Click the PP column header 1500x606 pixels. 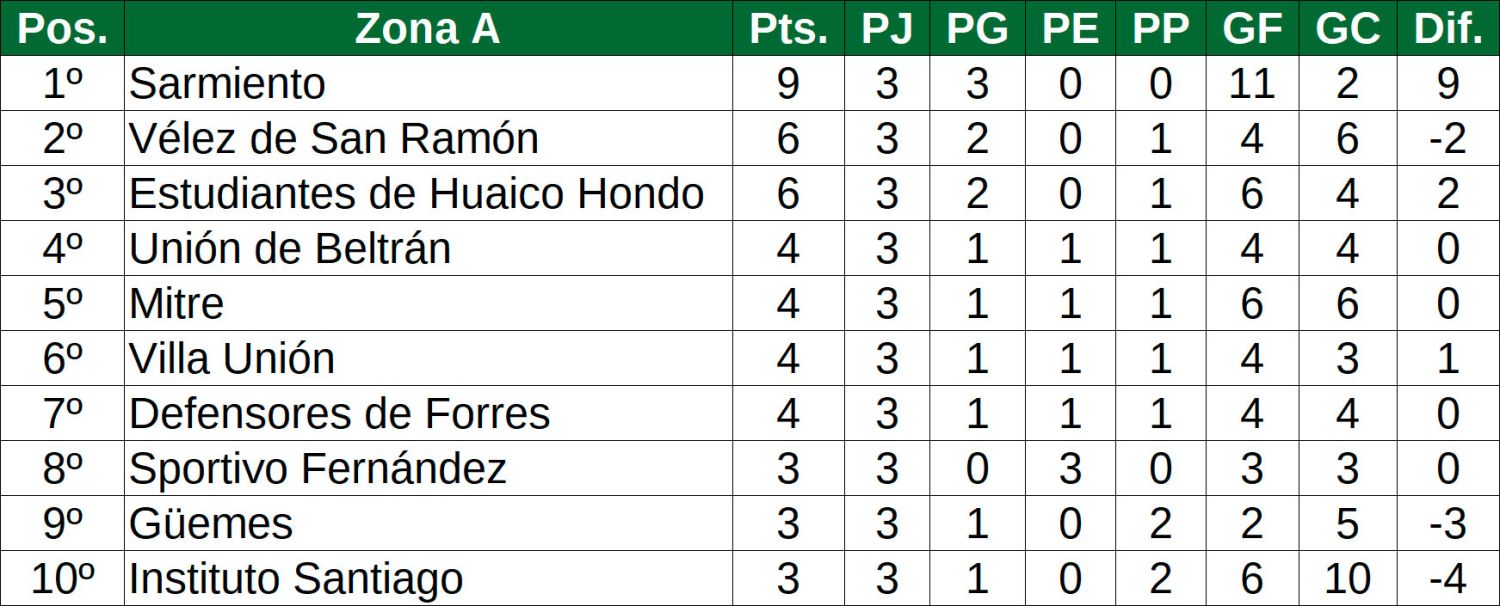pos(1160,29)
